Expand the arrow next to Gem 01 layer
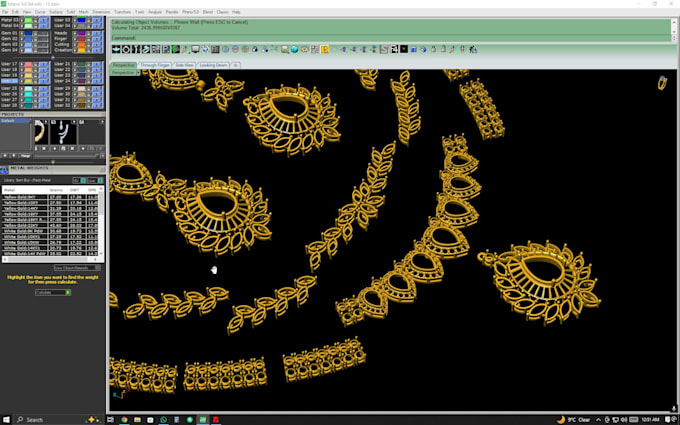This screenshot has width=680, height=425. click(22, 33)
